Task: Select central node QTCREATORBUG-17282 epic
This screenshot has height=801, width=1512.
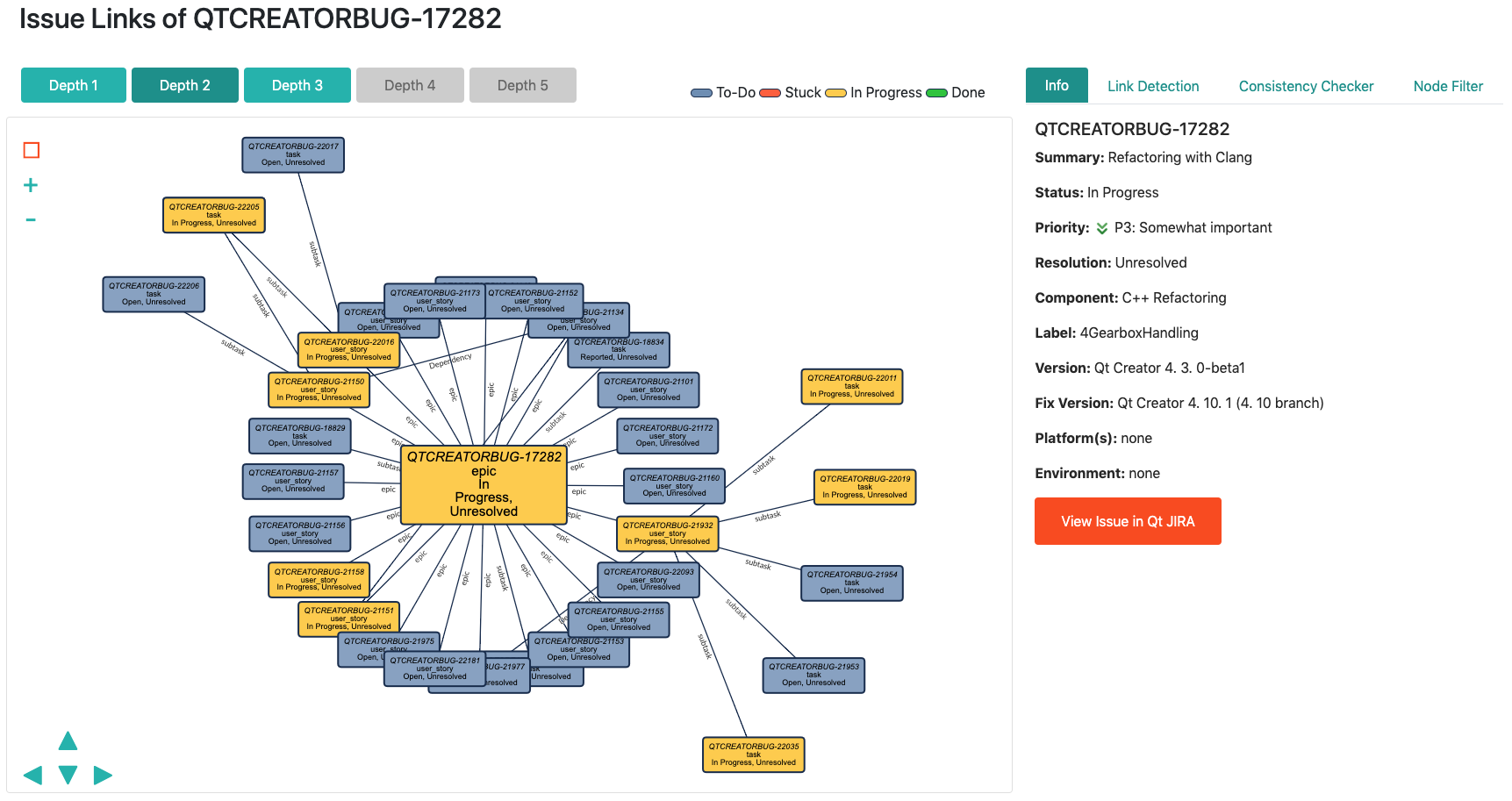Action: tap(484, 485)
